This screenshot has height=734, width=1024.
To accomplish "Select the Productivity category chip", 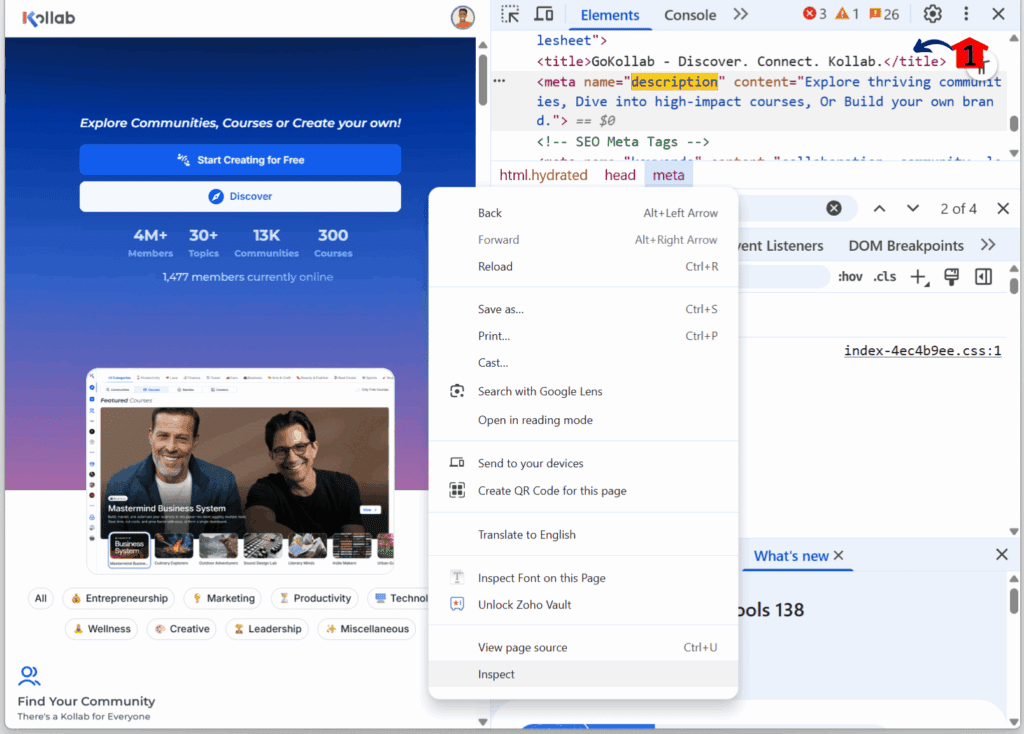I will pos(315,598).
